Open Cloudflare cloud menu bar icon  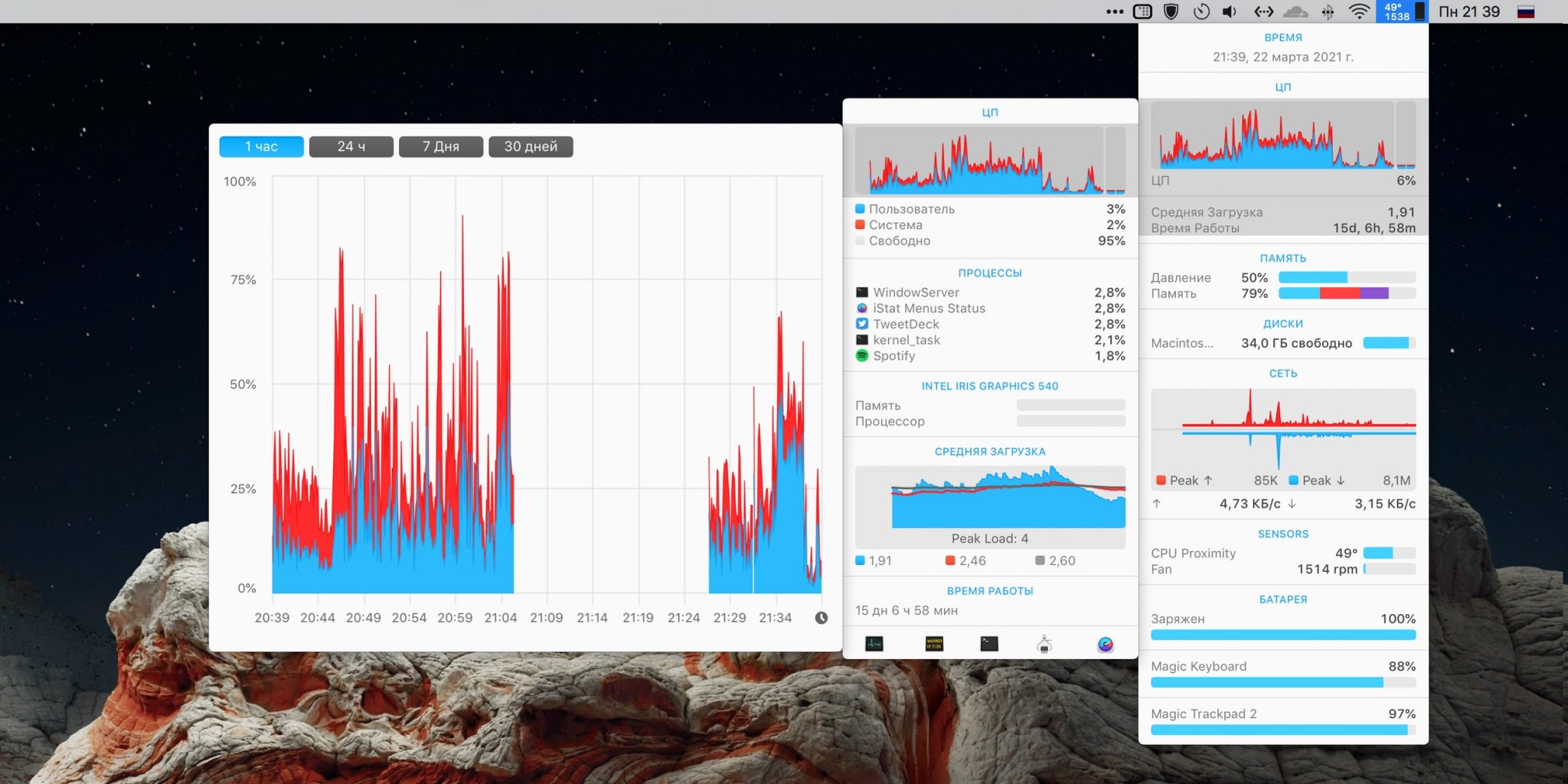tap(1295, 11)
